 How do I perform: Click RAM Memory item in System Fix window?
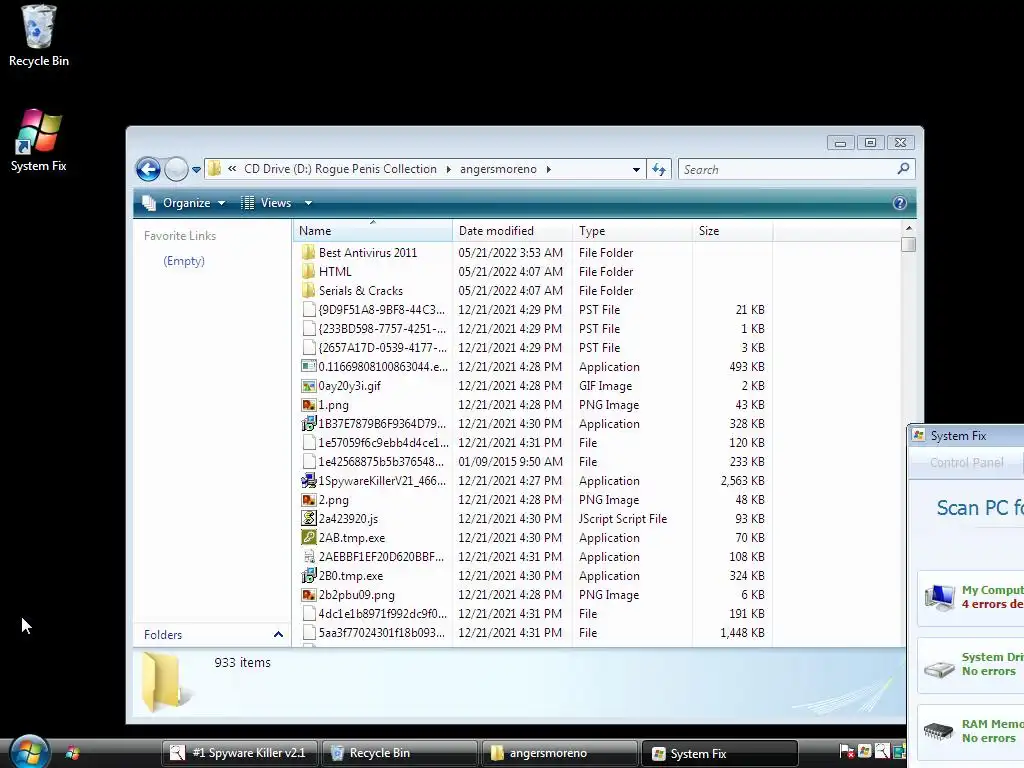[x=970, y=731]
